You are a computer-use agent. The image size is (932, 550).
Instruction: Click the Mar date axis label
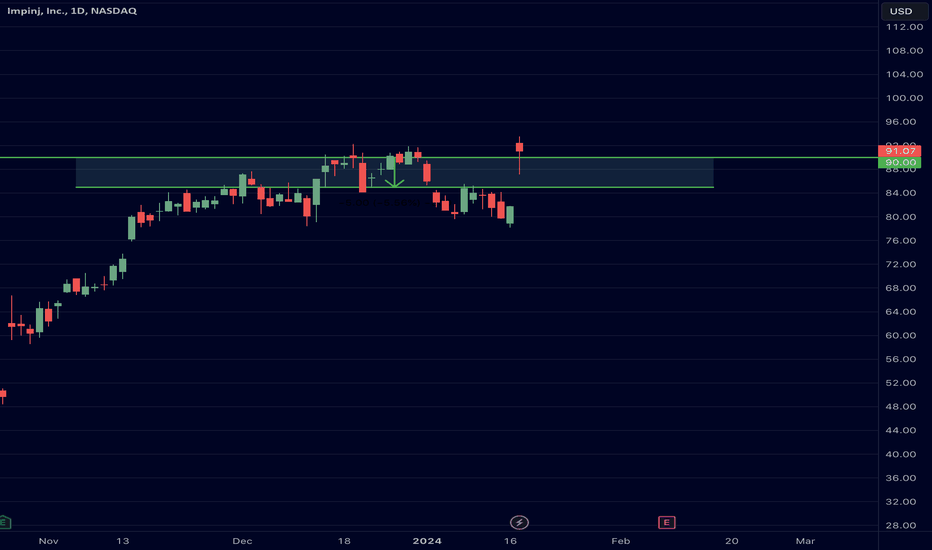point(805,541)
